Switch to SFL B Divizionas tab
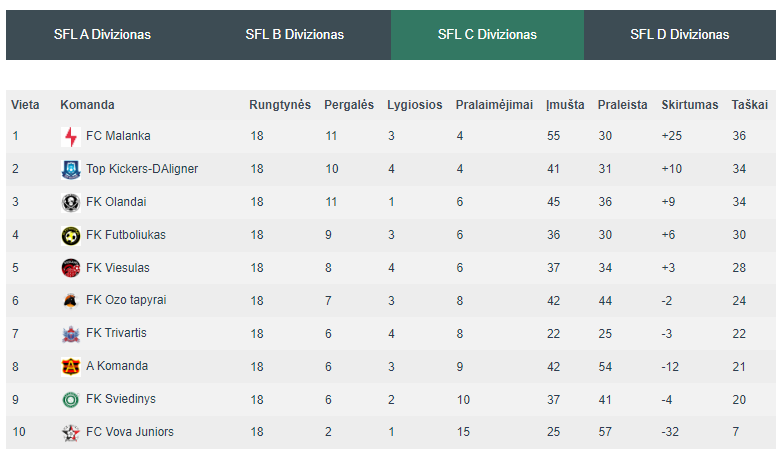The image size is (783, 456). pos(295,34)
